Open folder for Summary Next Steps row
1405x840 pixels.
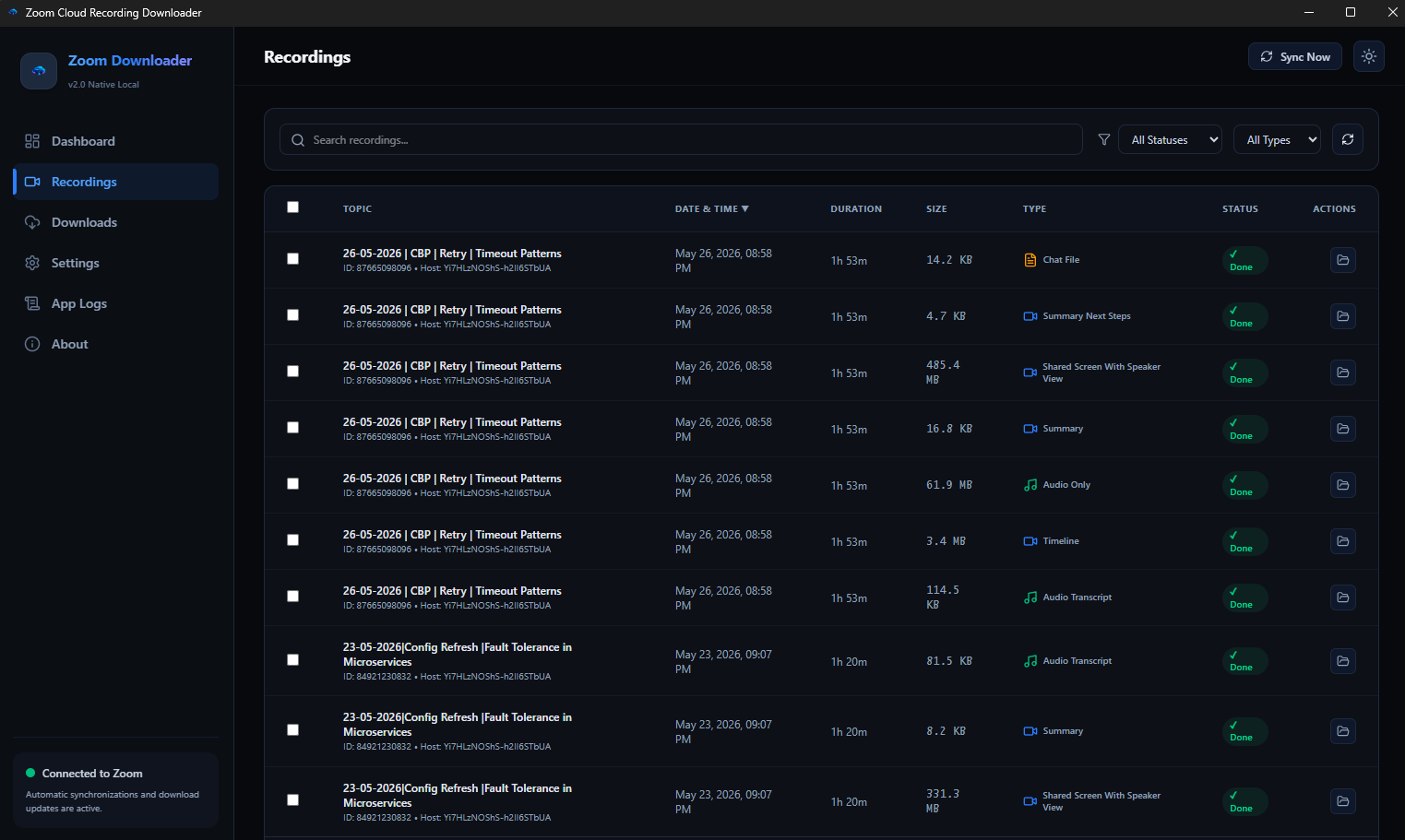tap(1343, 316)
